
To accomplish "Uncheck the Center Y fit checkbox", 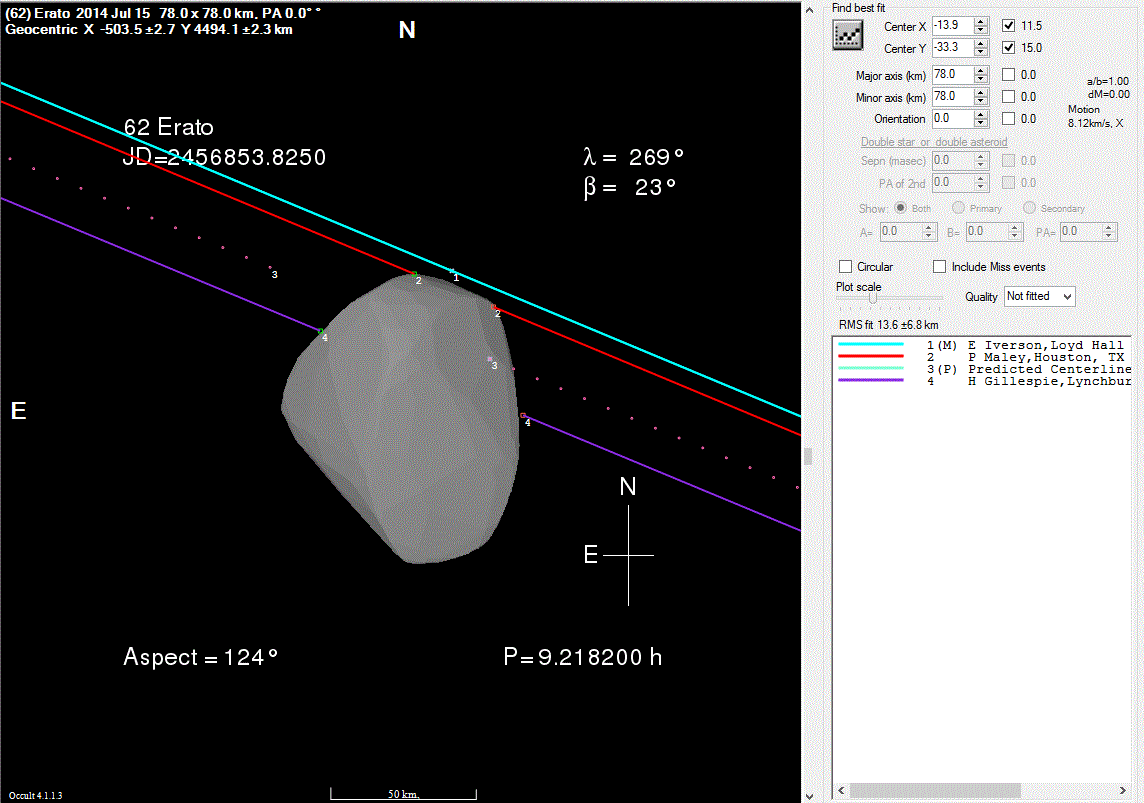I will [x=1009, y=48].
